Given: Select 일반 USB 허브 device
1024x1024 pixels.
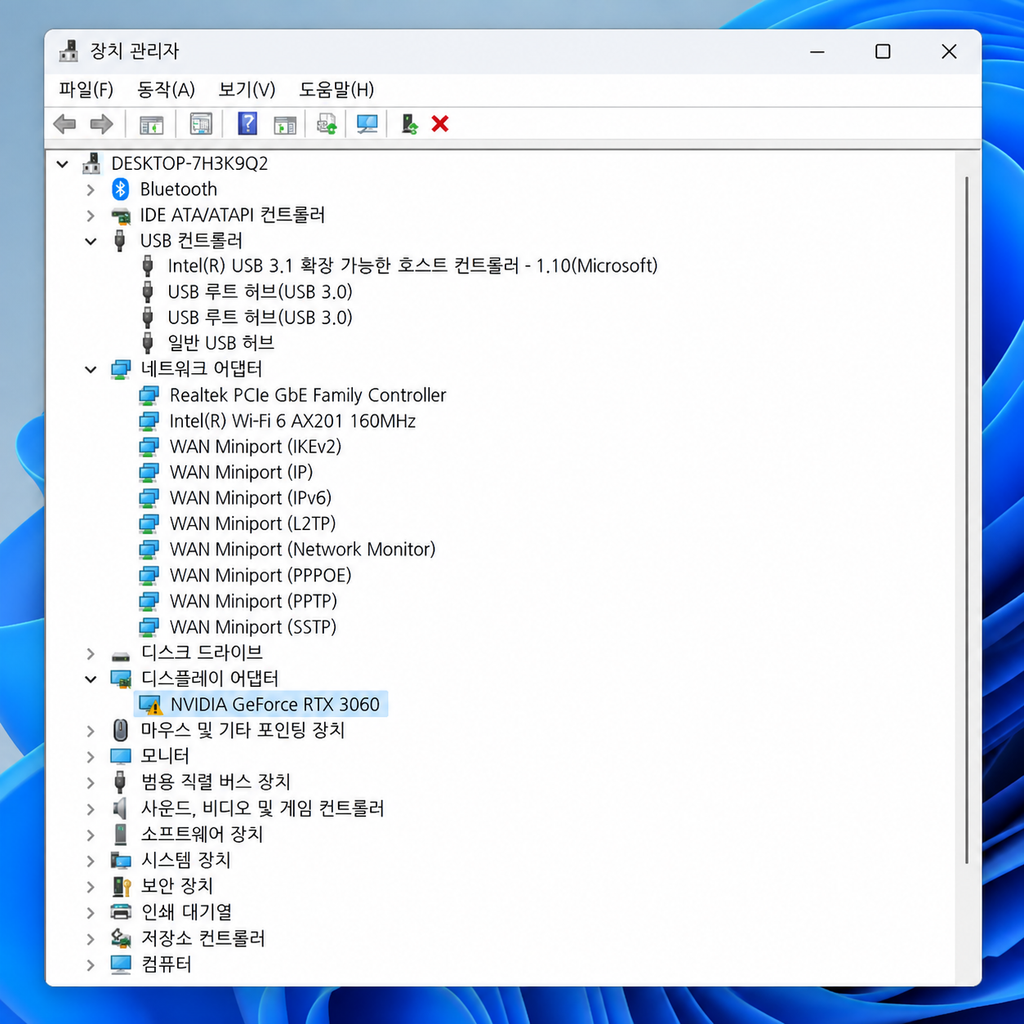Looking at the screenshot, I should [221, 343].
